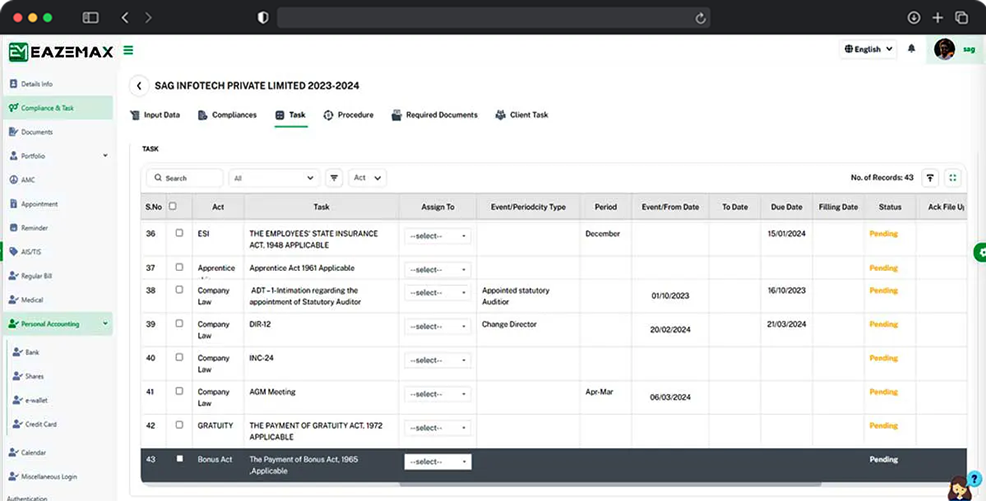Click the browser address bar
The height and width of the screenshot is (501, 986).
pyautogui.click(x=494, y=18)
